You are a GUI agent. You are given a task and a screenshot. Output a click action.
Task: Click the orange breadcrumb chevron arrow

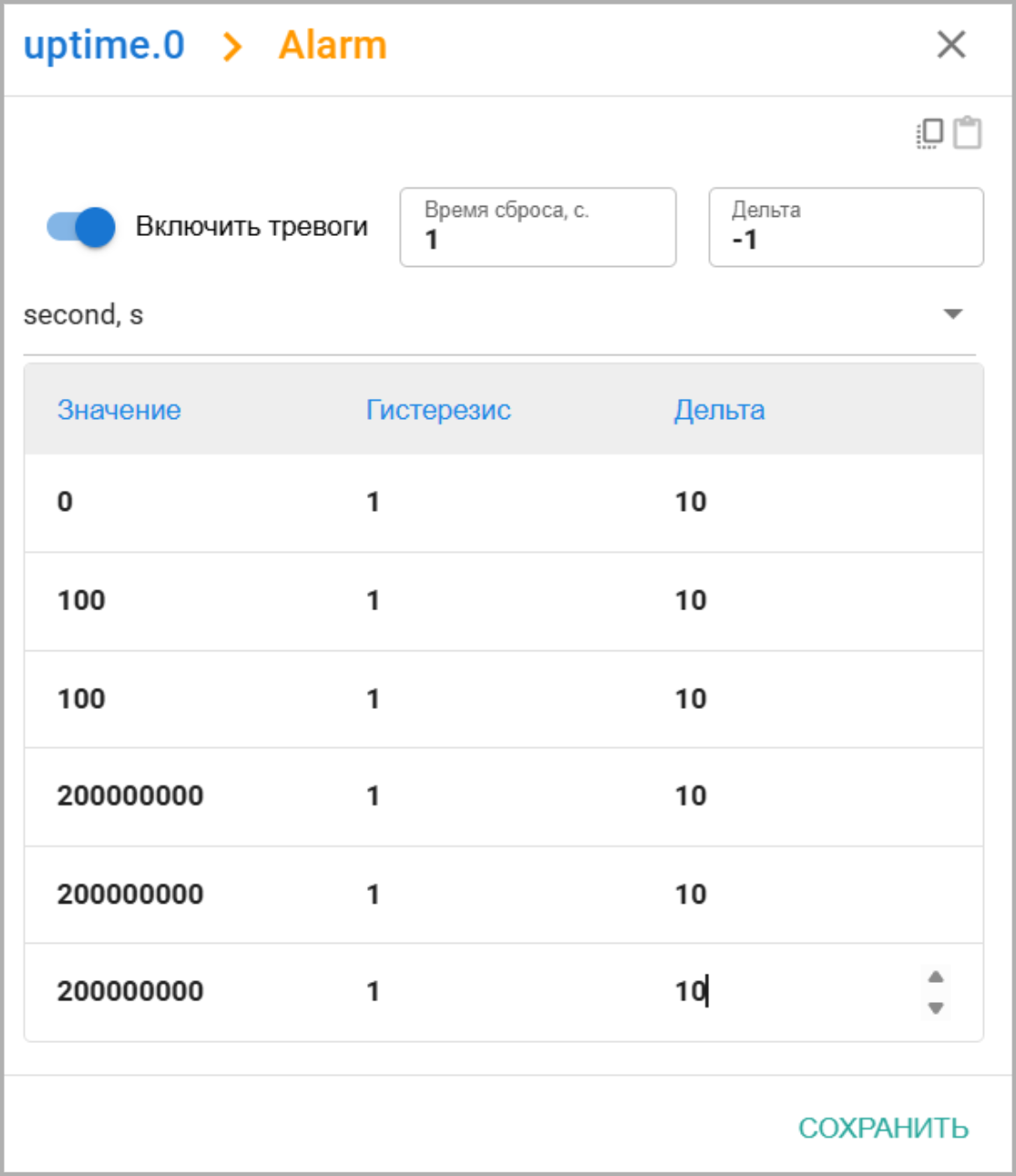click(x=232, y=46)
